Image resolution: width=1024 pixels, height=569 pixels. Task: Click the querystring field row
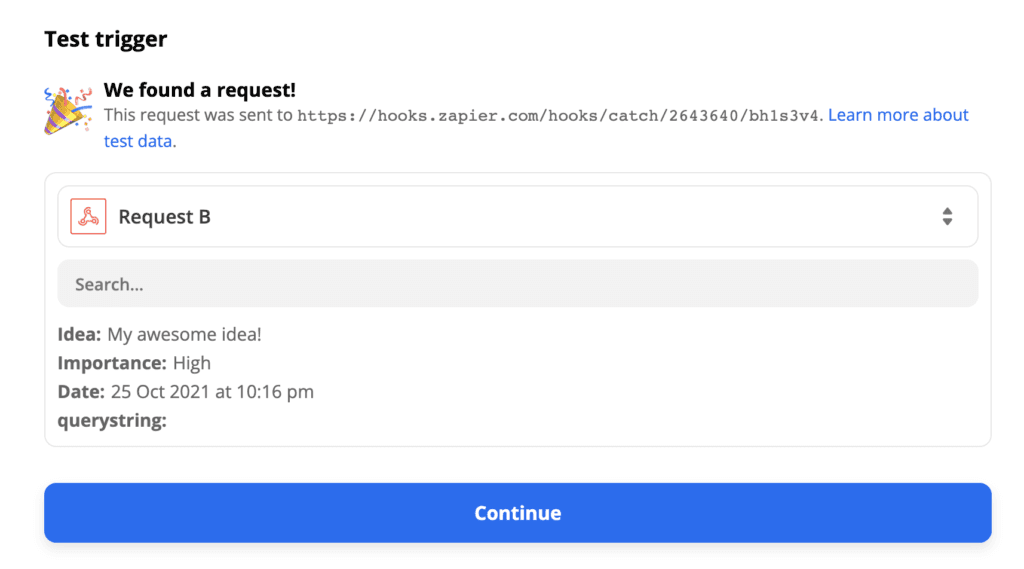pos(112,420)
